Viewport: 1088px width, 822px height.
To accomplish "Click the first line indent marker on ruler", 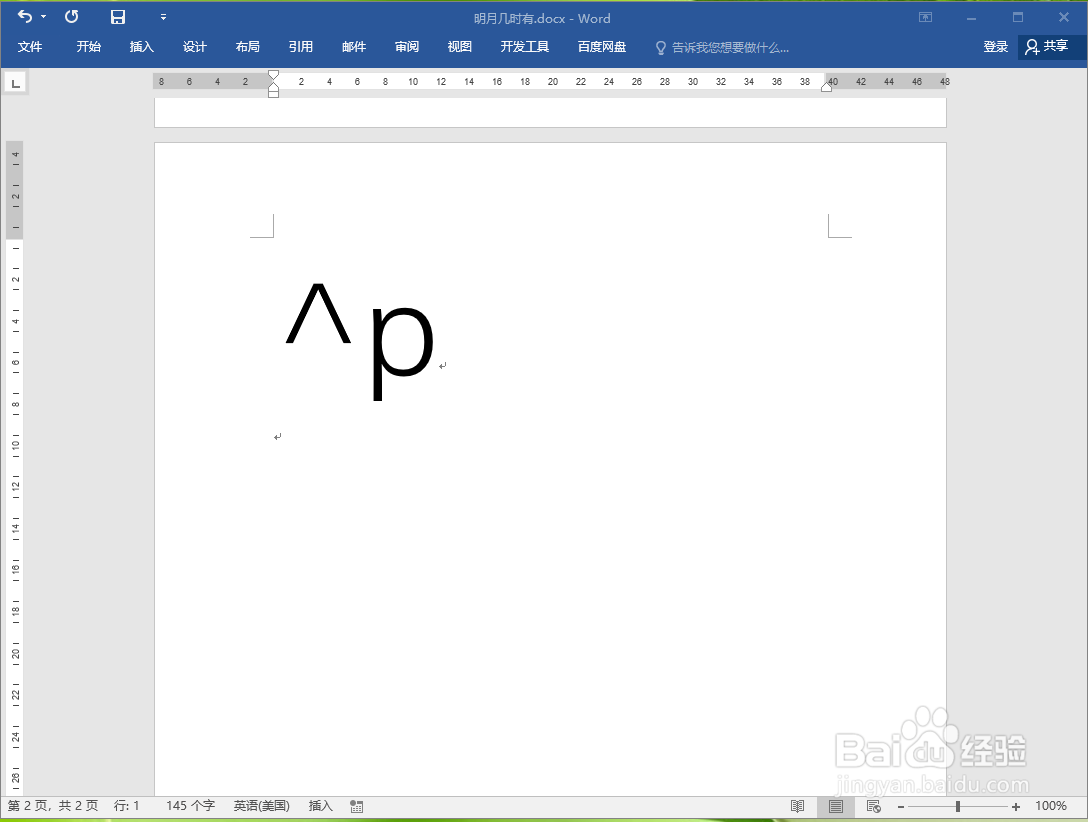I will (x=273, y=74).
